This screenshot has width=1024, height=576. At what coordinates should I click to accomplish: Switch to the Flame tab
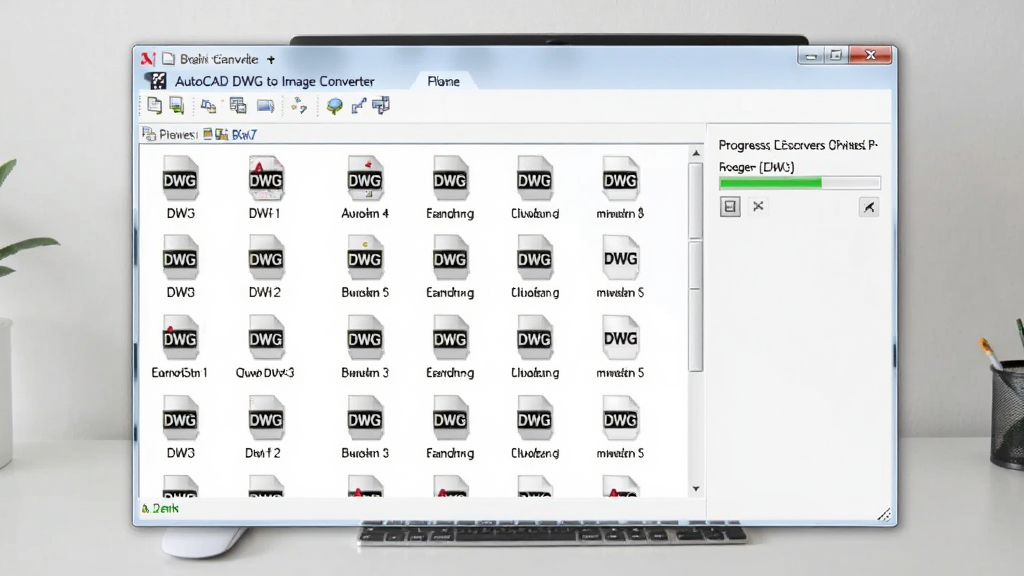[443, 81]
